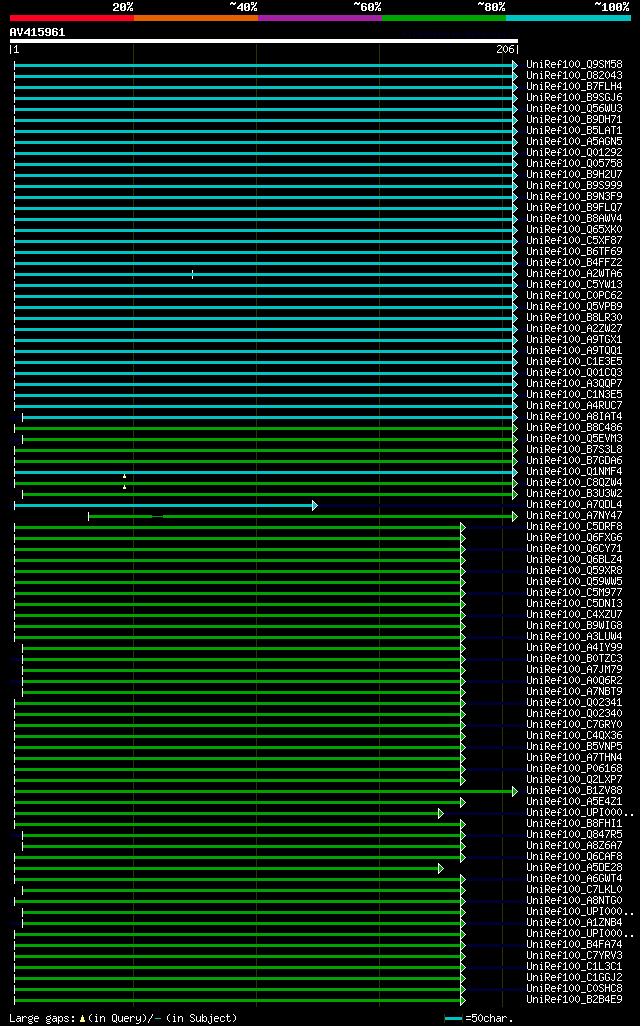This screenshot has width=640, height=1026.
Task: Click the arrowhead ending the B1ZV88 alignment
Action: (x=515, y=792)
